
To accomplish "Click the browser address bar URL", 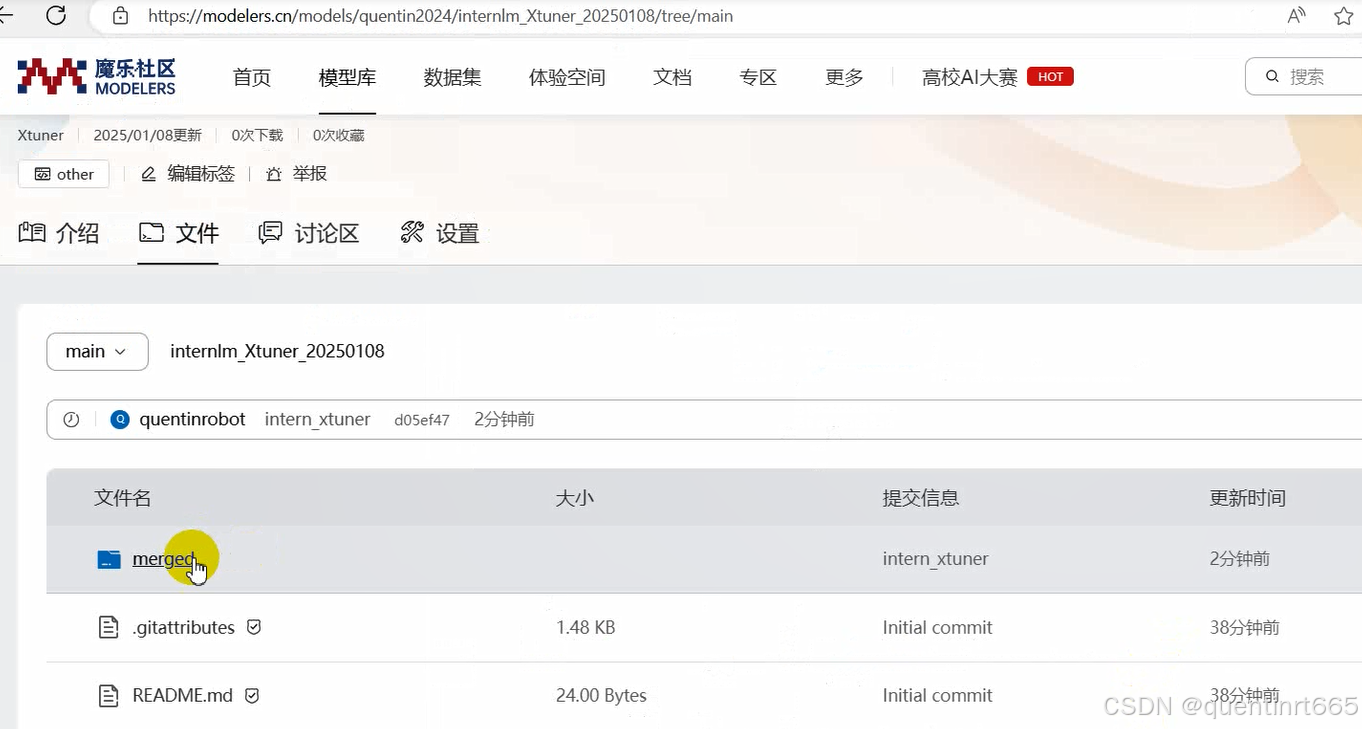I will coord(440,16).
